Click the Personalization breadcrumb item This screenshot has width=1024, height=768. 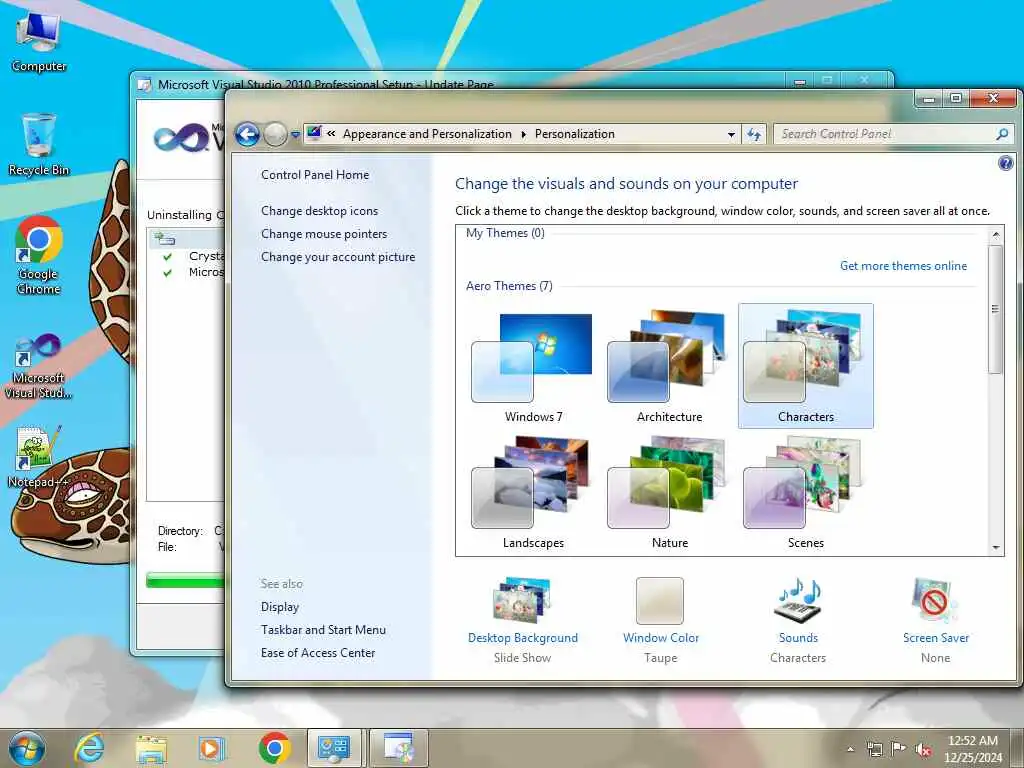click(575, 134)
